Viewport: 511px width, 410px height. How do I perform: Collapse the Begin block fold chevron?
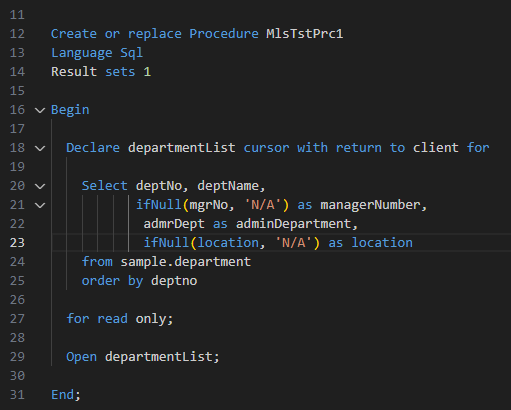point(40,110)
